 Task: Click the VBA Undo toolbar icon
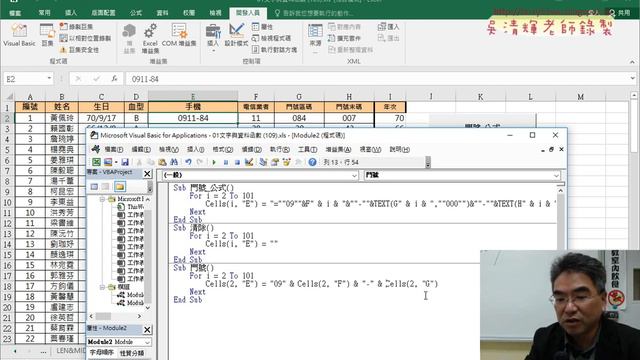point(188,162)
